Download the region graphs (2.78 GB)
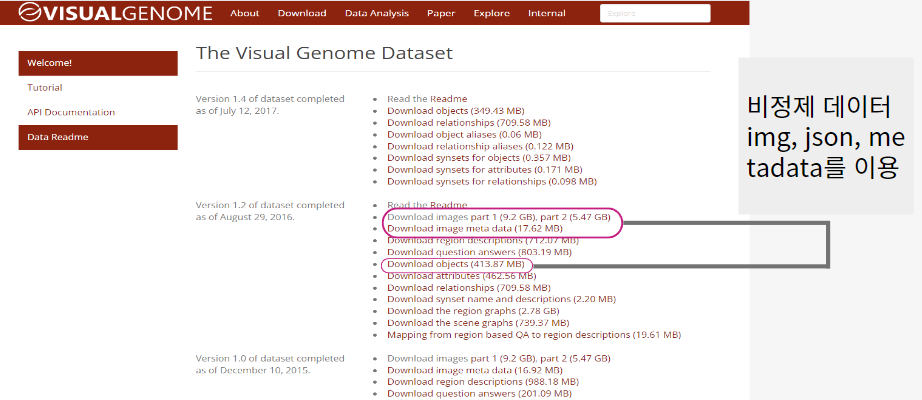This screenshot has height=400, width=922. point(473,311)
